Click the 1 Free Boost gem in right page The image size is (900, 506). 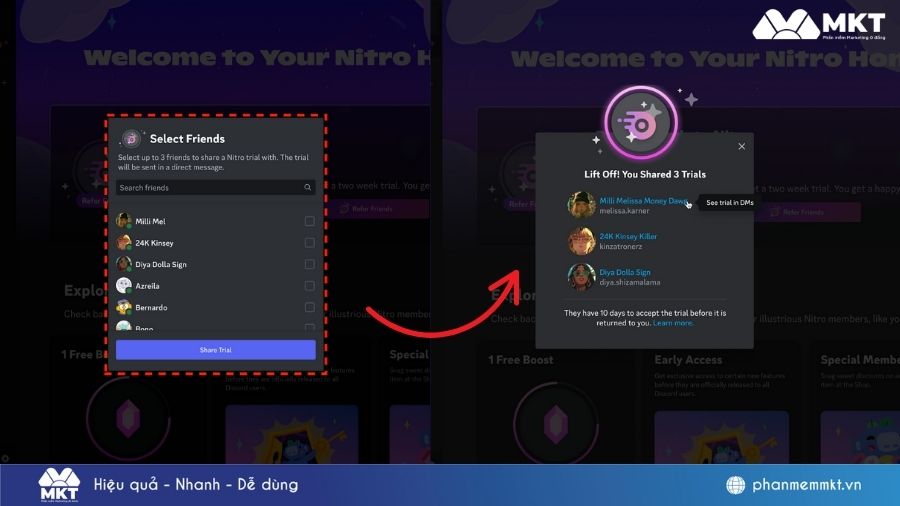coord(556,424)
